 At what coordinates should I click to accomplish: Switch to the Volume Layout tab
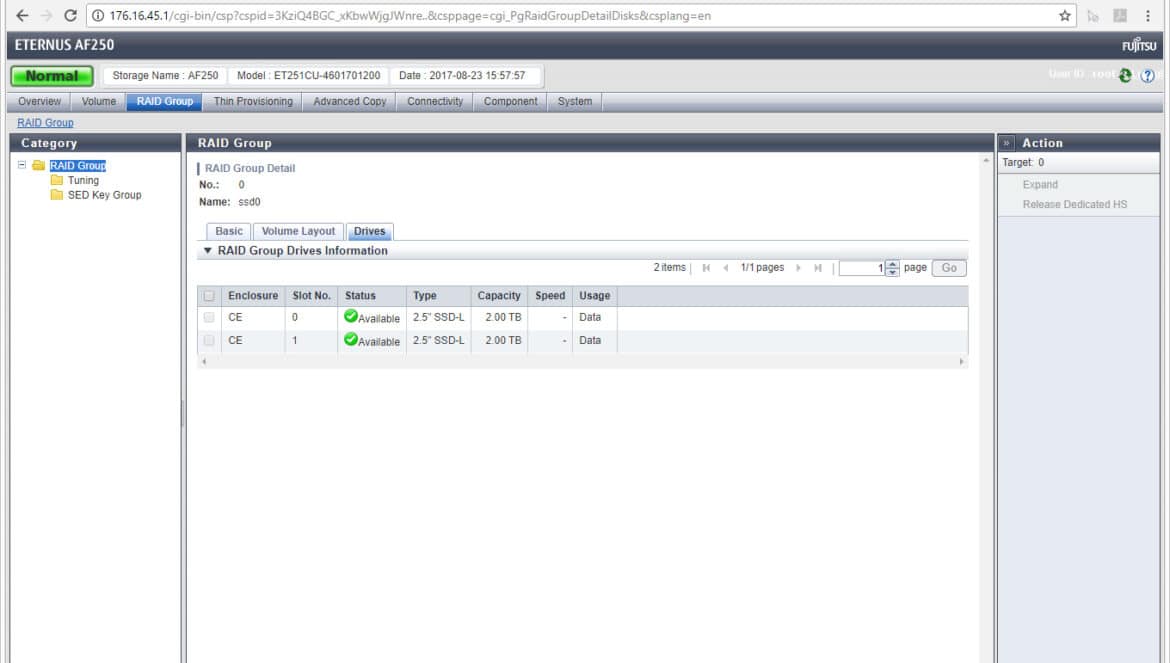298,231
